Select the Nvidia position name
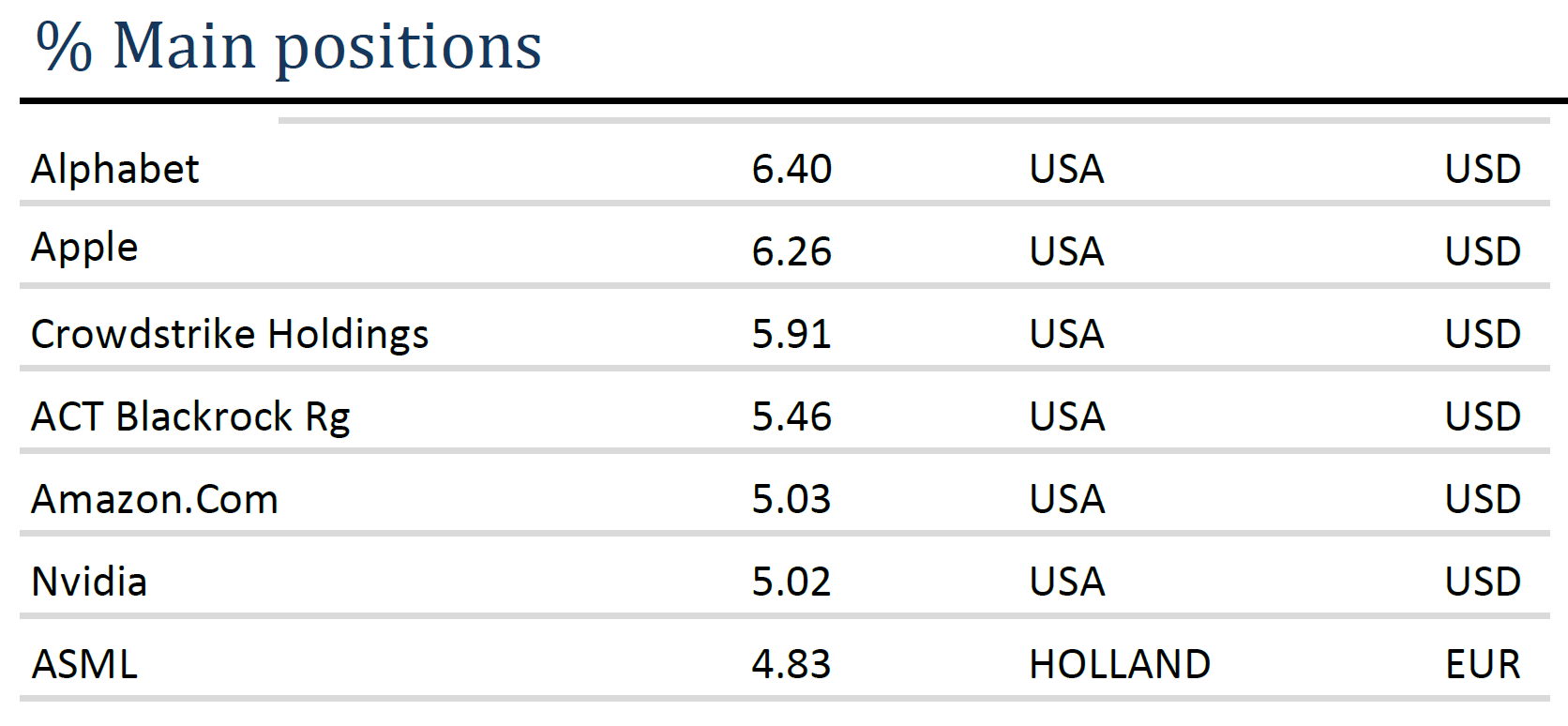This screenshot has height=726, width=1568. point(89,582)
